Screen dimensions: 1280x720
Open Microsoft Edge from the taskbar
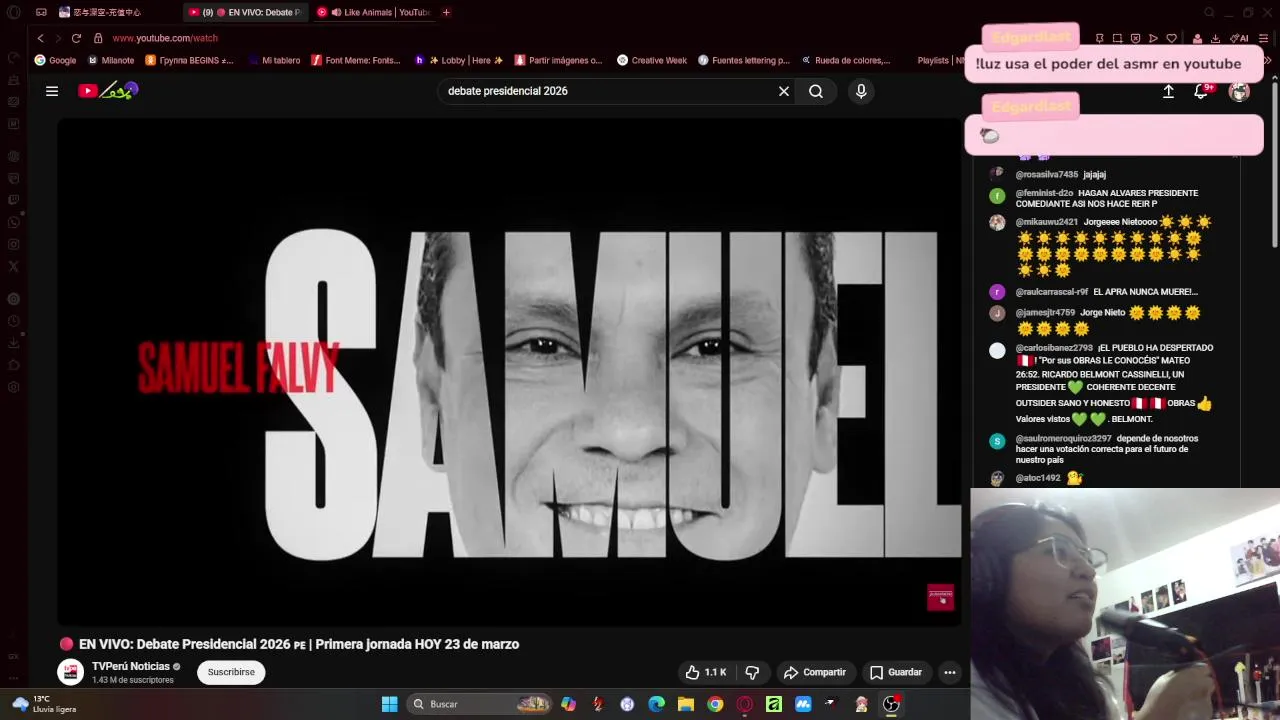coord(656,704)
